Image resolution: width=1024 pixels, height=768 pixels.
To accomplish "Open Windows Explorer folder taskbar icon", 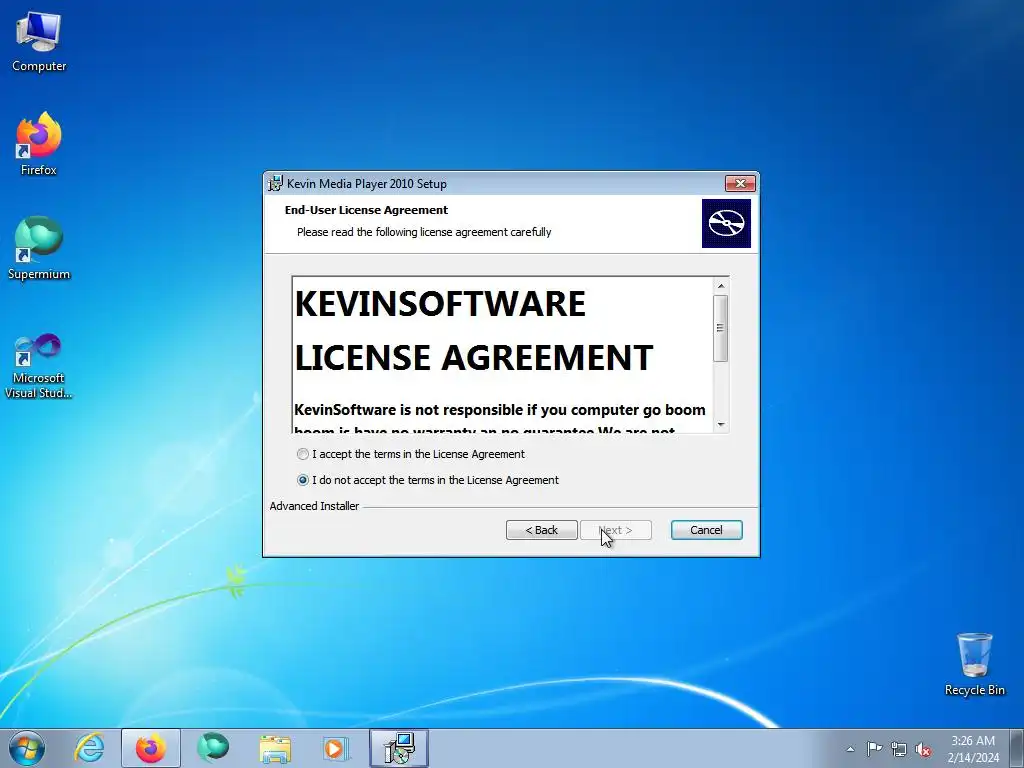I will coord(275,748).
